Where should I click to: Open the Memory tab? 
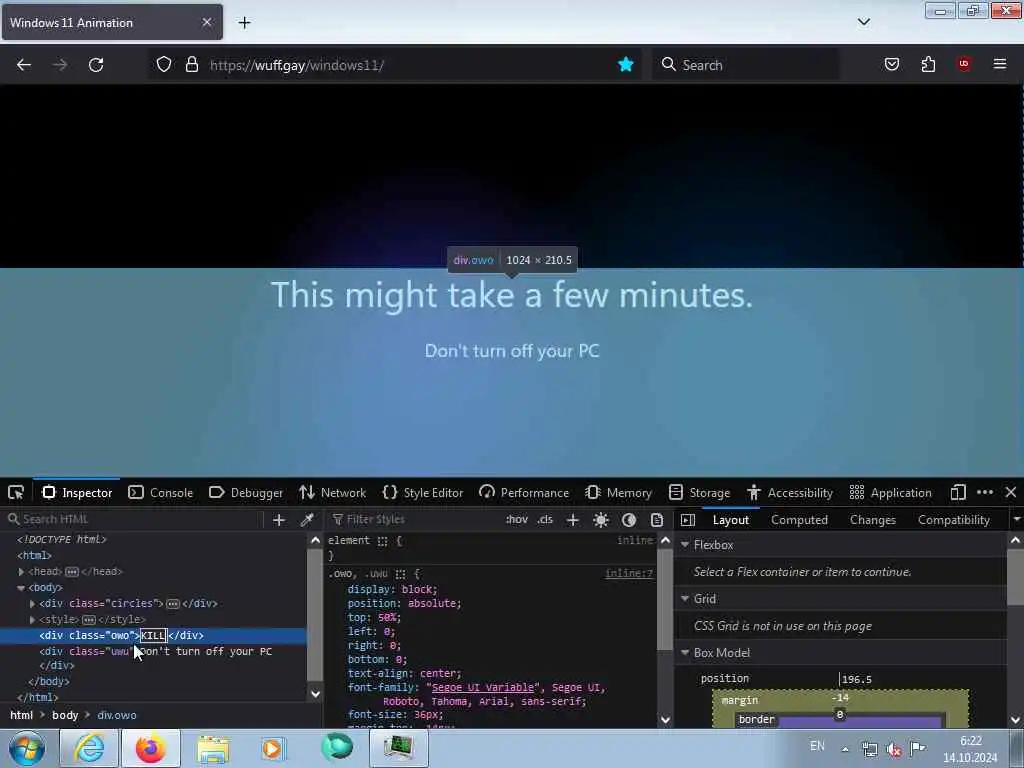click(618, 492)
